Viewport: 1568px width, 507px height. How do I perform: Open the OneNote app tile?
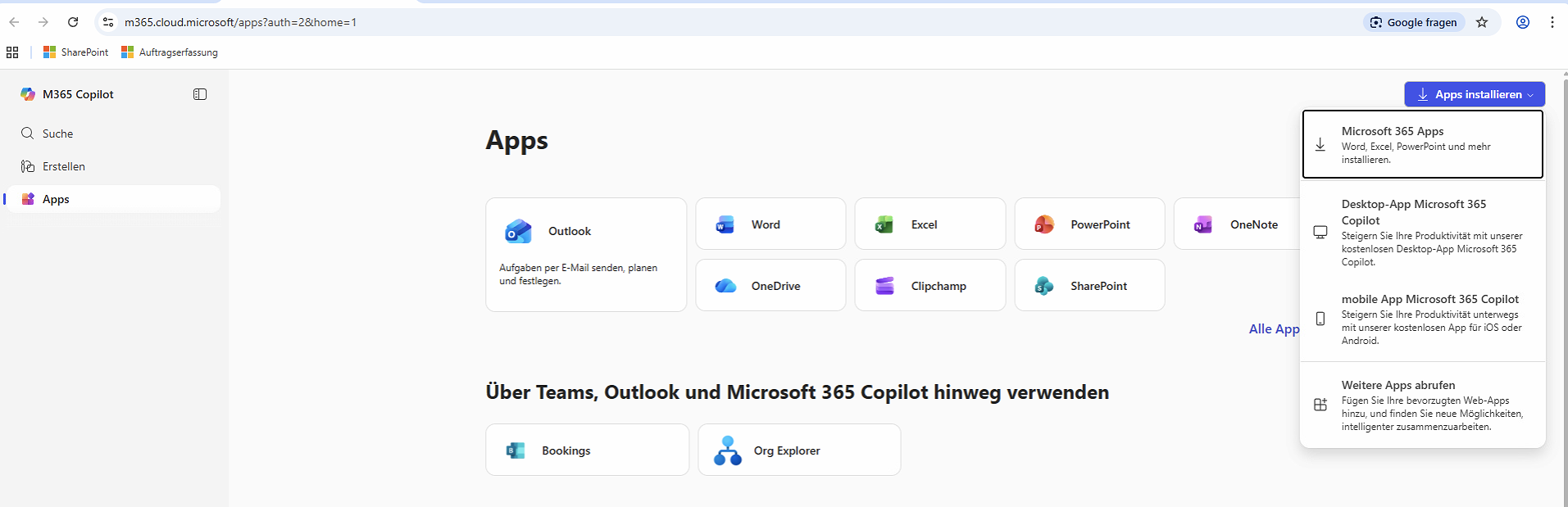(1238, 224)
